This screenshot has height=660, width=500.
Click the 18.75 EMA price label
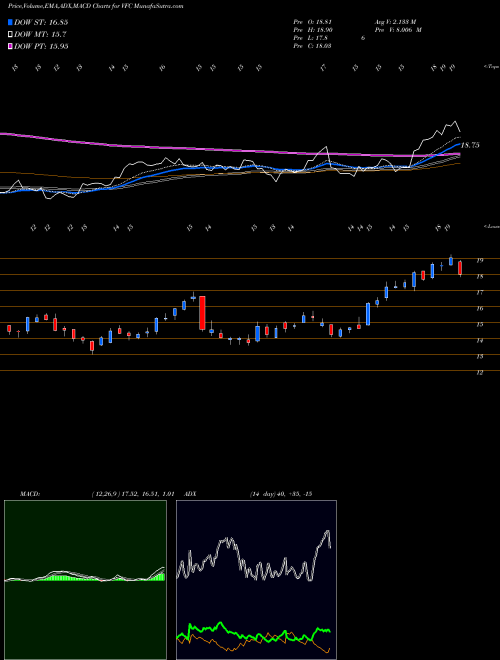click(470, 145)
